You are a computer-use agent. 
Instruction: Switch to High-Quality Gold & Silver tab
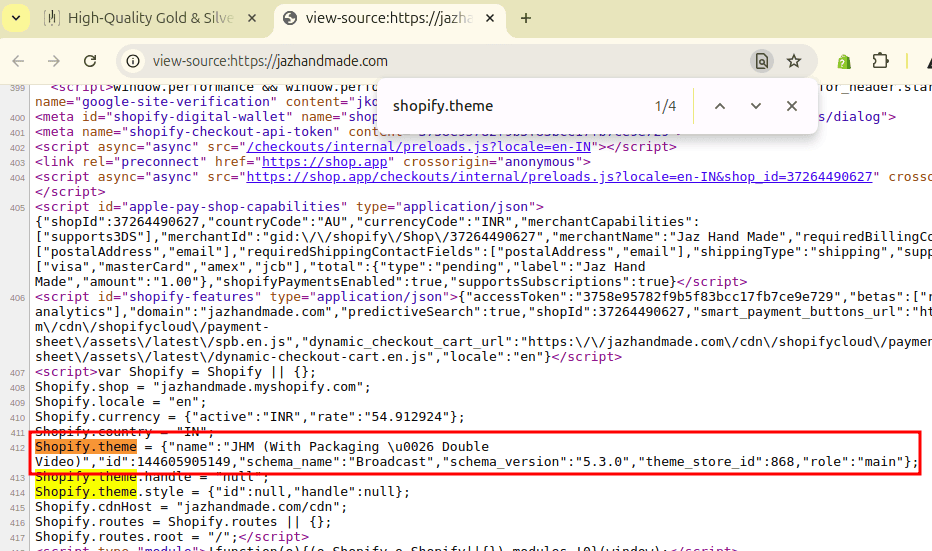pos(151,18)
